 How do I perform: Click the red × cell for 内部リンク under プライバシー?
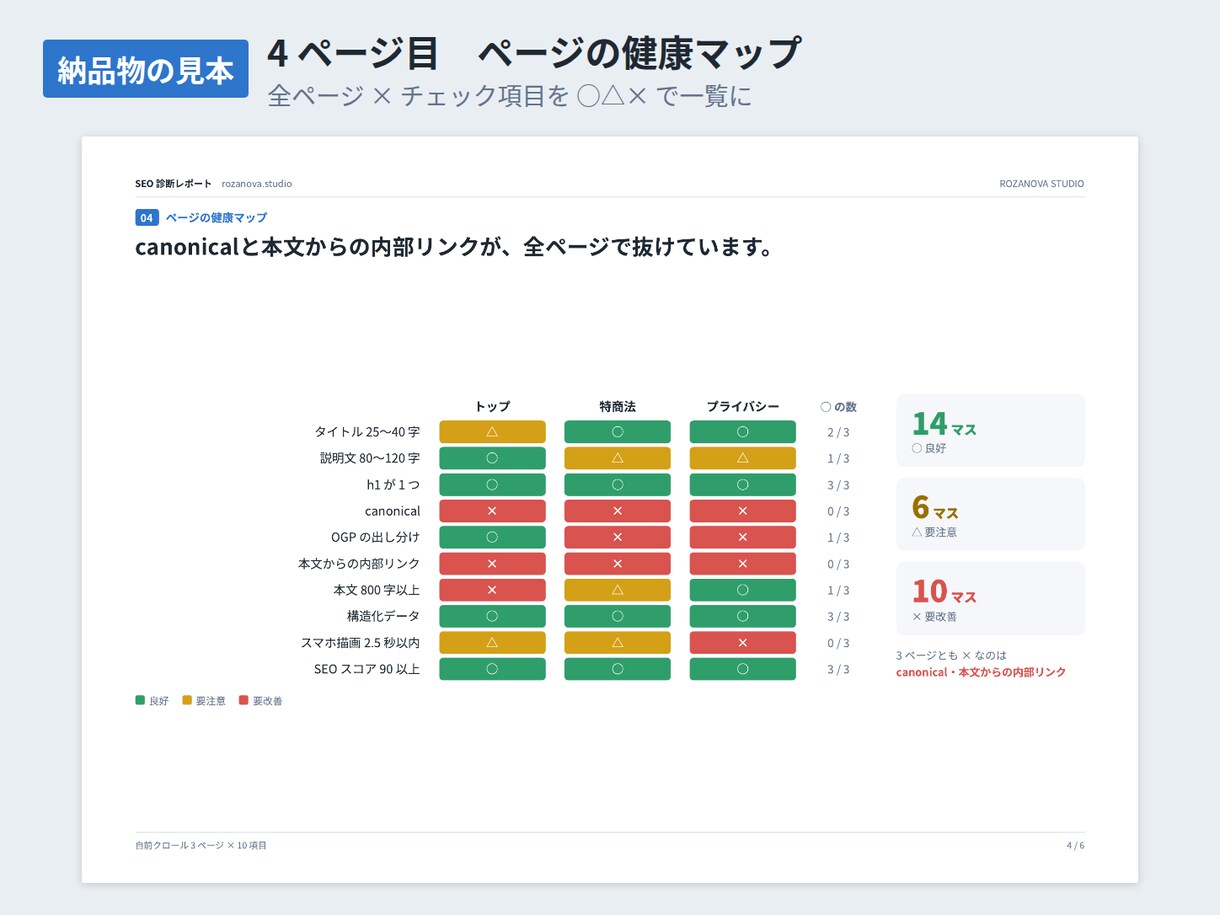[742, 564]
